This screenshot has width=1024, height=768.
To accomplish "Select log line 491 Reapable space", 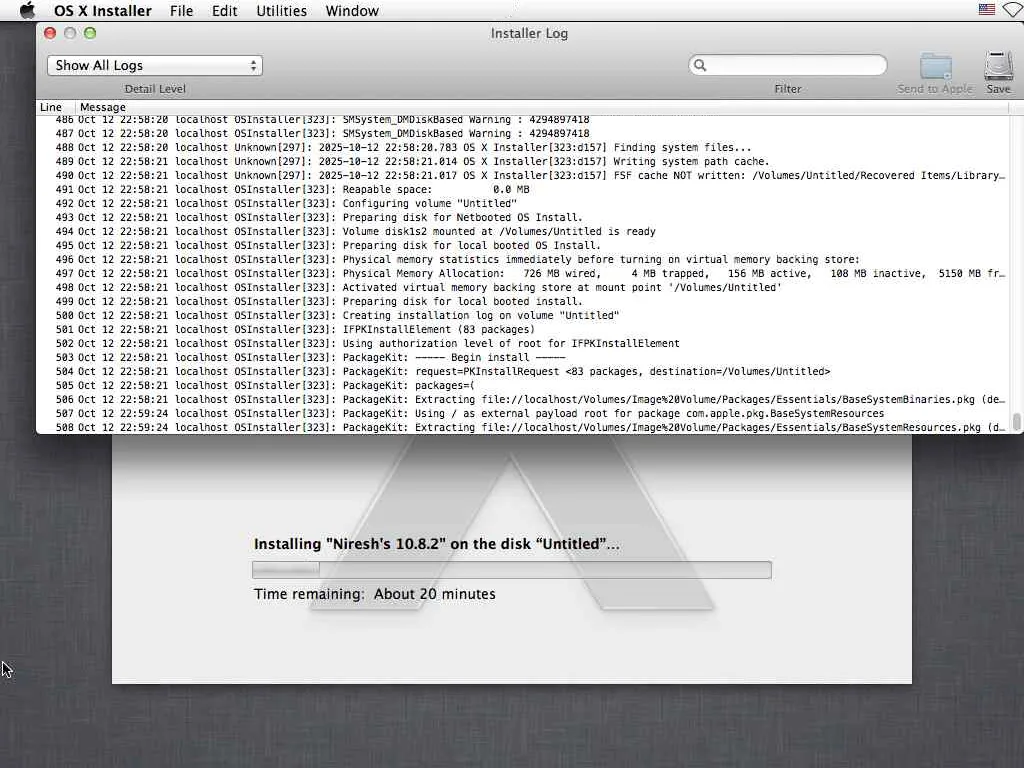I will (x=522, y=189).
